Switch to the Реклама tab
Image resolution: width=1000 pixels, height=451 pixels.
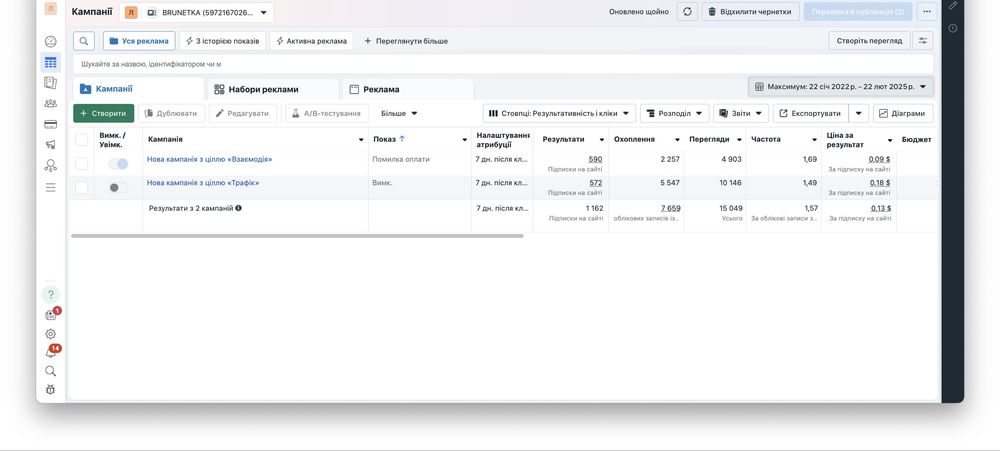click(x=408, y=89)
